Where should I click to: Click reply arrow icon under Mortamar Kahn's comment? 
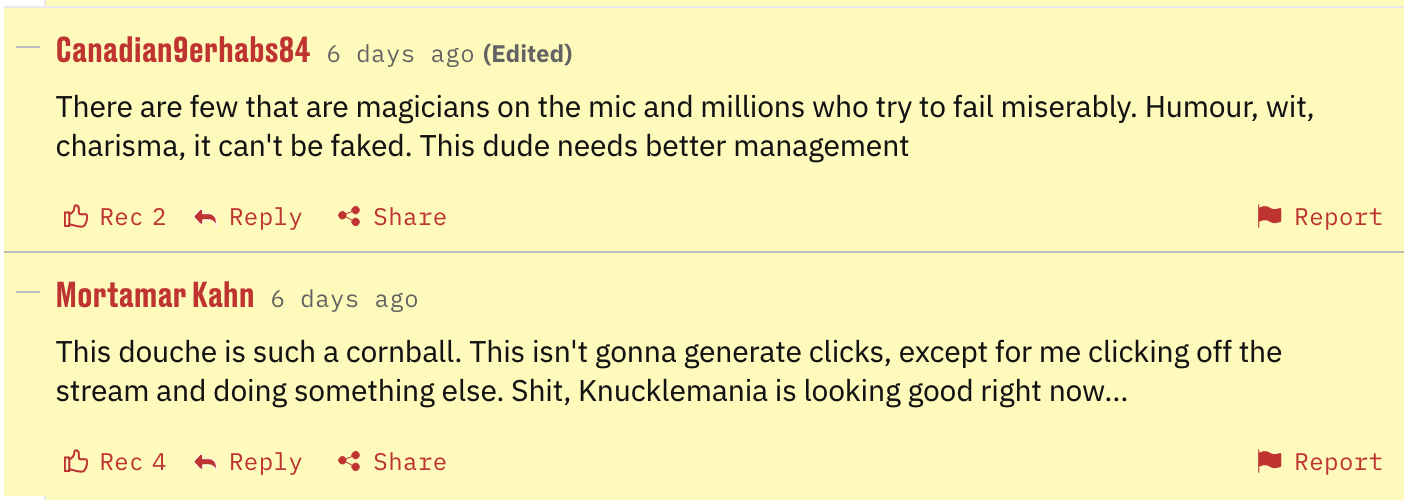206,462
